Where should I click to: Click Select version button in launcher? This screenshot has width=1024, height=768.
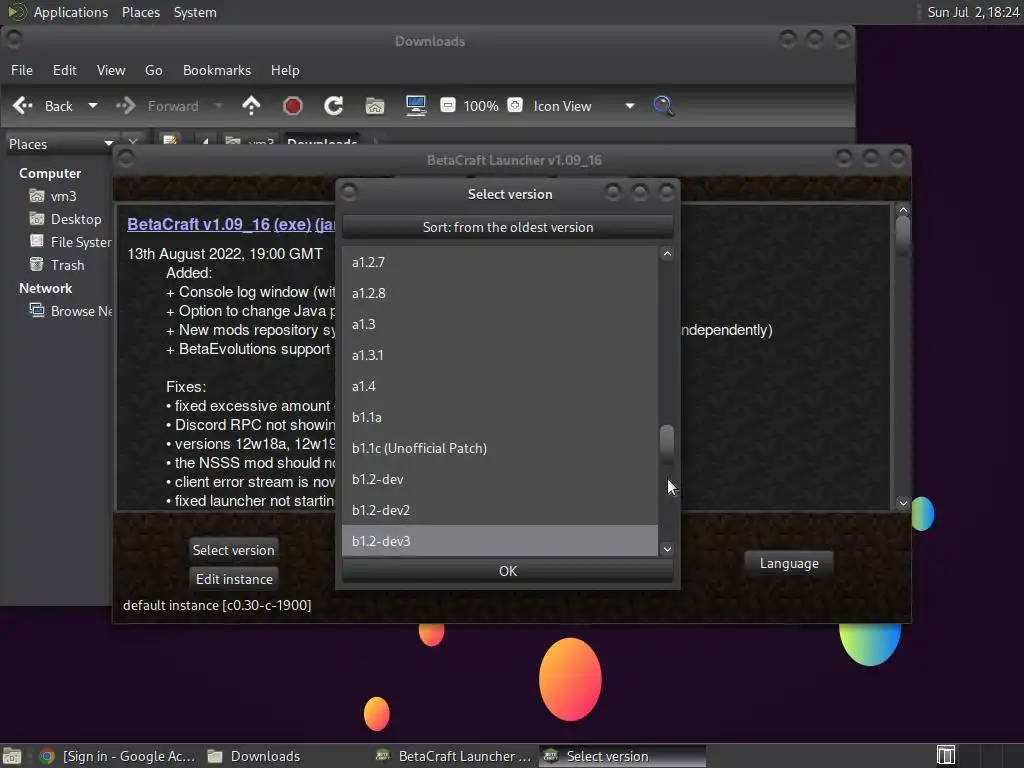pos(233,550)
